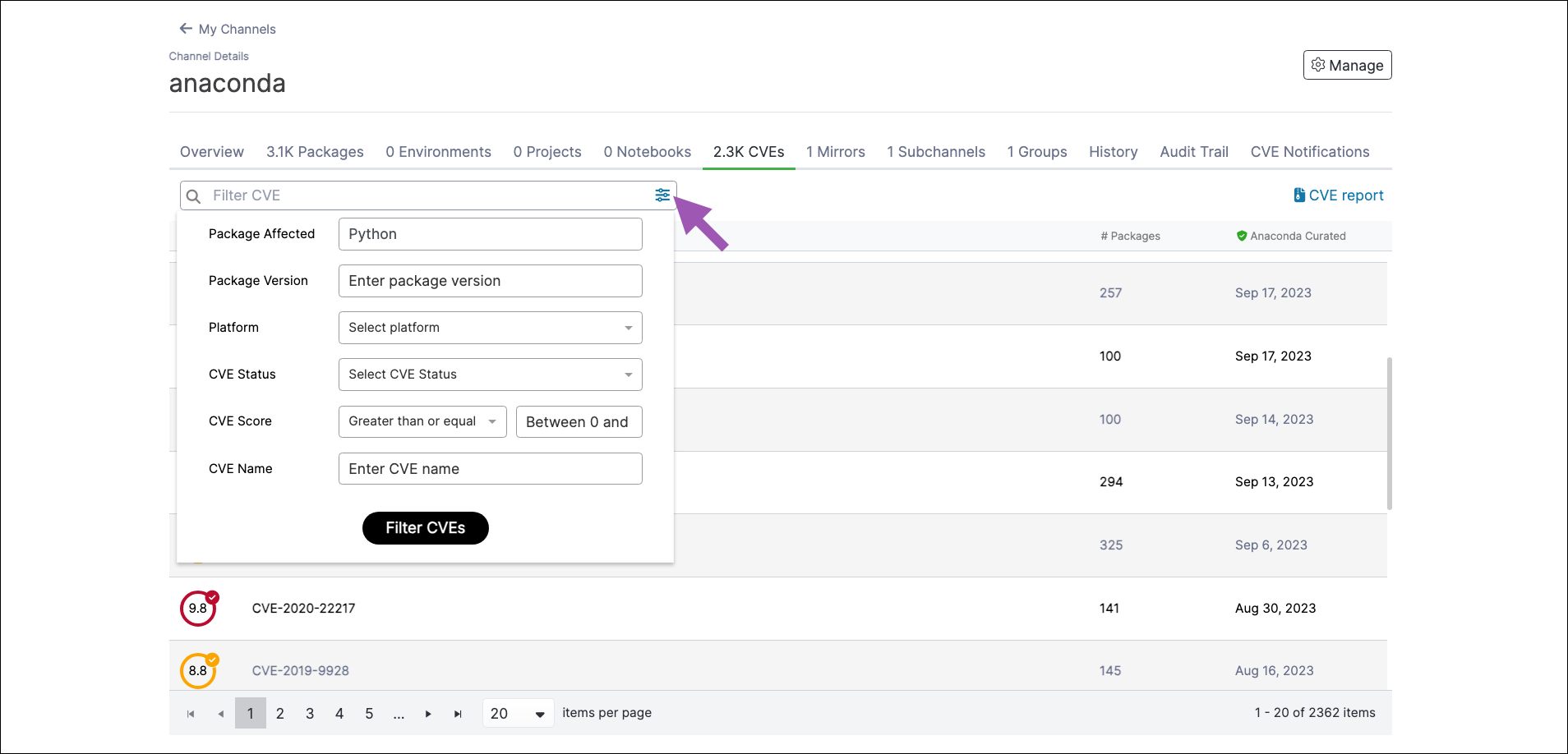Click the Sep 13, 2023 date cell
The width and height of the screenshot is (1568, 754).
coord(1274,482)
